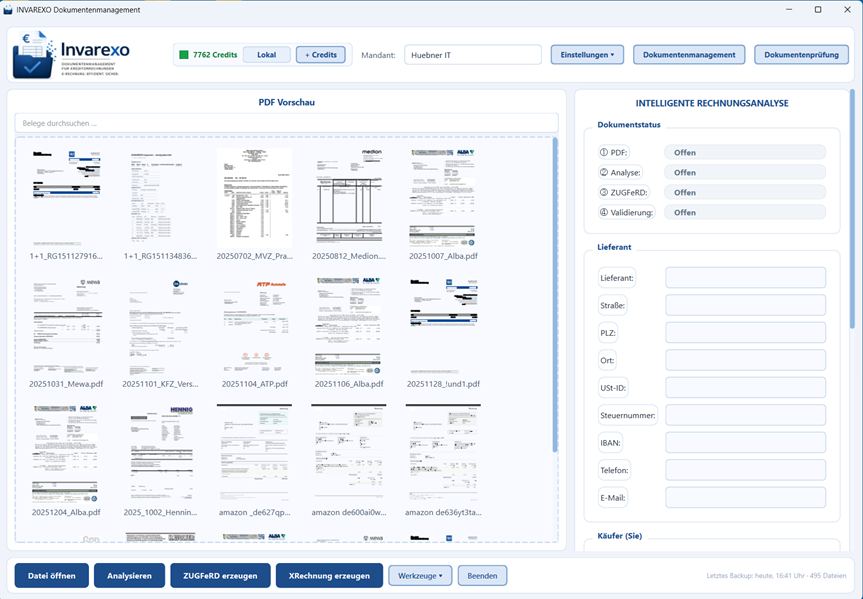Click the Invarexo logo
This screenshot has width=863, height=599.
point(71,55)
